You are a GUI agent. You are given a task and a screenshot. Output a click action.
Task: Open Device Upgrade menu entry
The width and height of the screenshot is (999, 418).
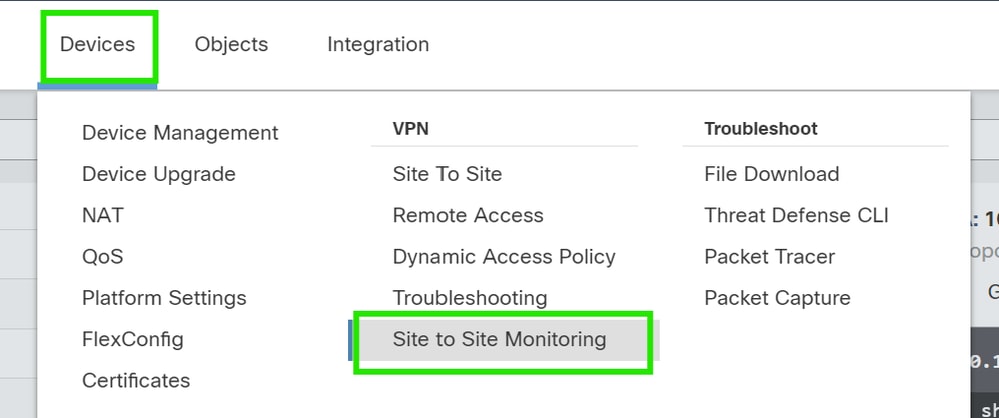coord(159,174)
